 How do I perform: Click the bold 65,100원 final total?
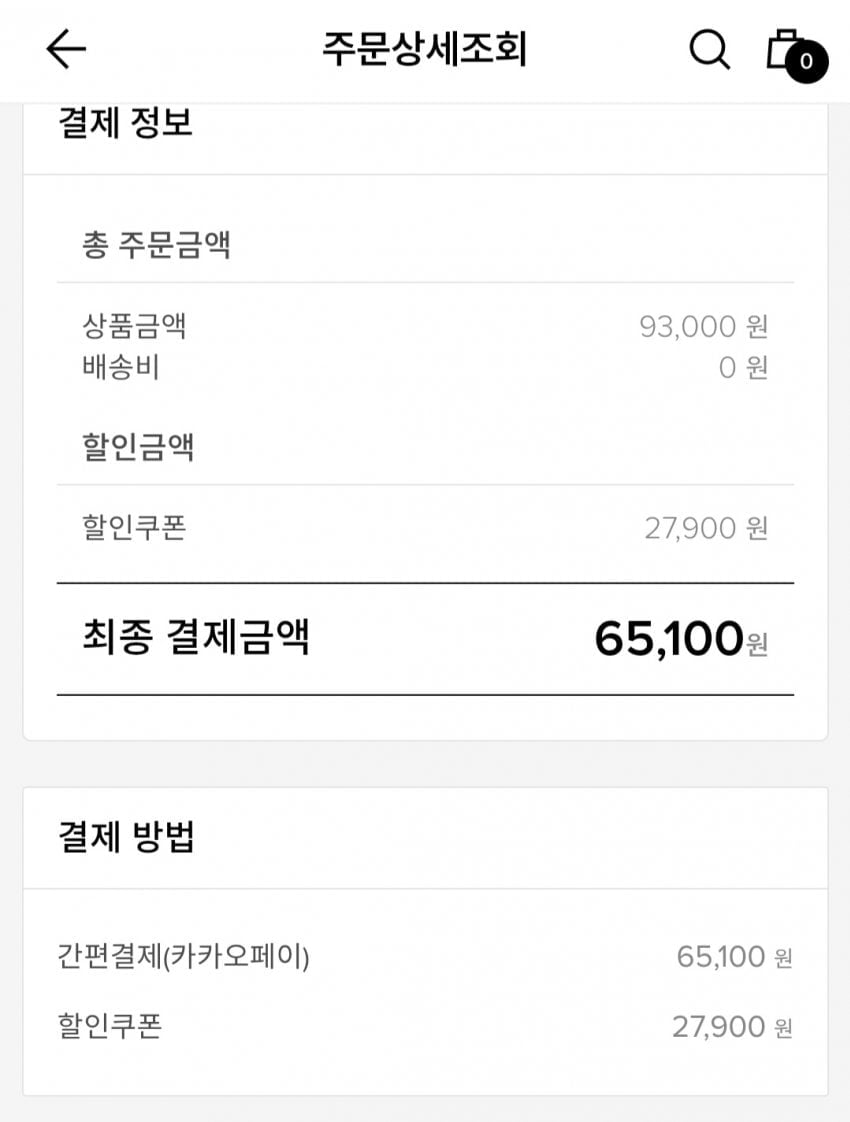[x=680, y=638]
